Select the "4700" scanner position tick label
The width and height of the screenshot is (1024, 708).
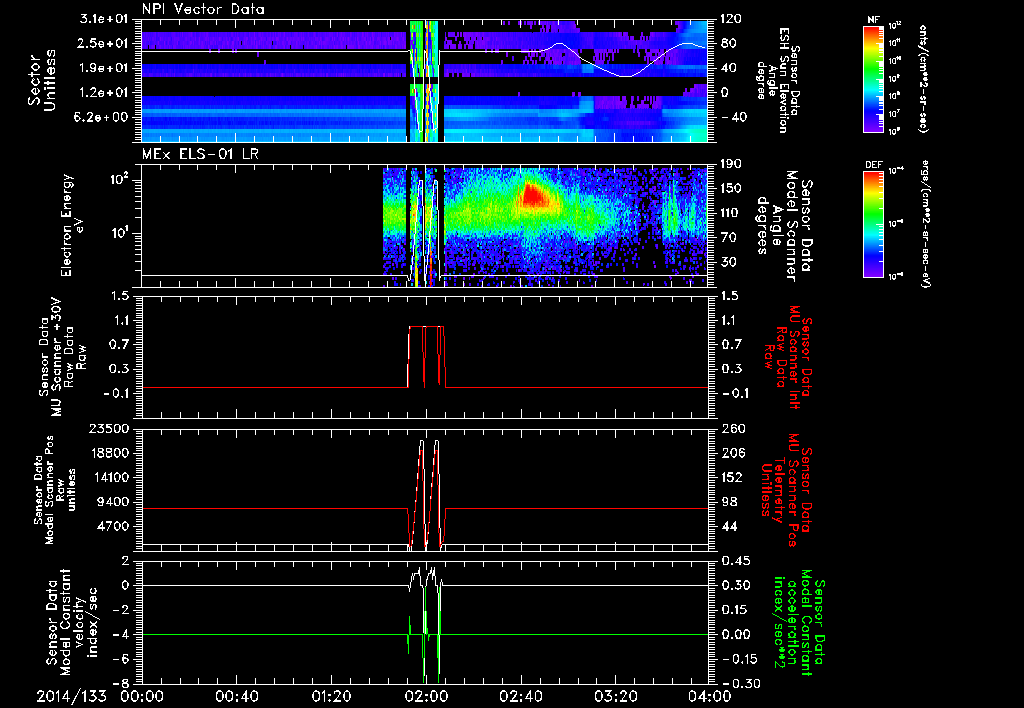pos(115,526)
